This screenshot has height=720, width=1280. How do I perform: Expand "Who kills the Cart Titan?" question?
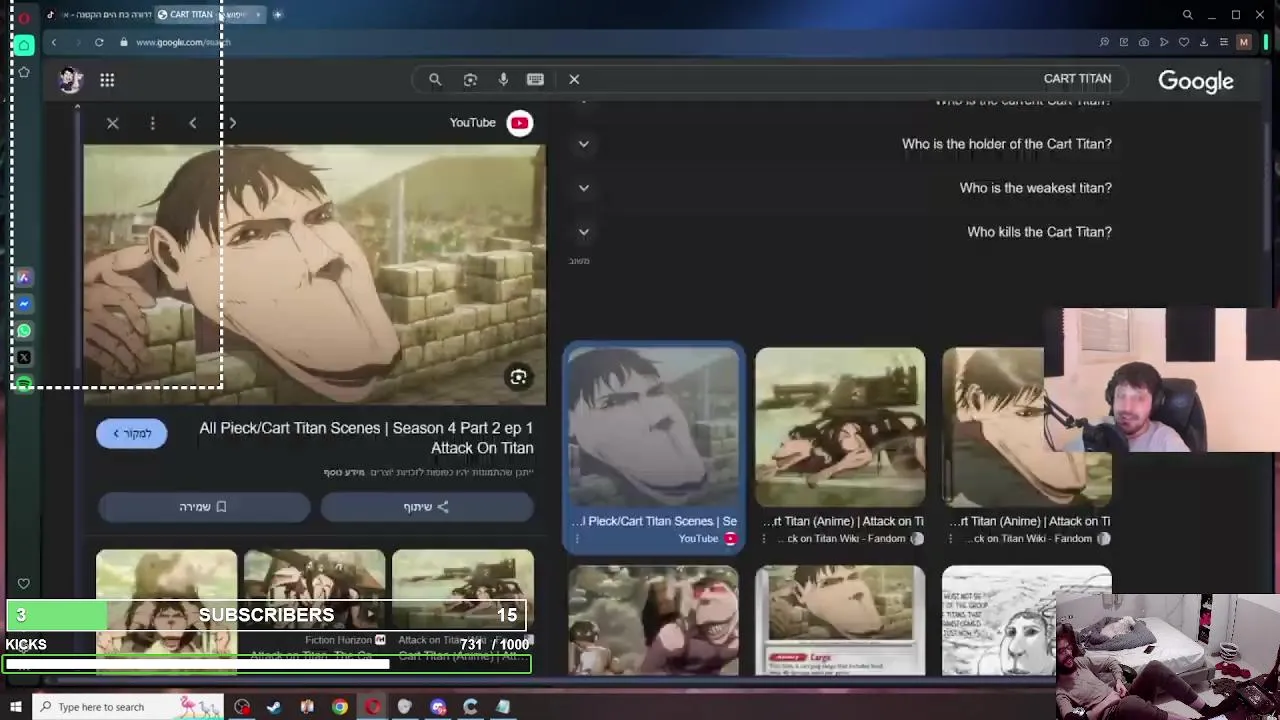[x=1039, y=232]
